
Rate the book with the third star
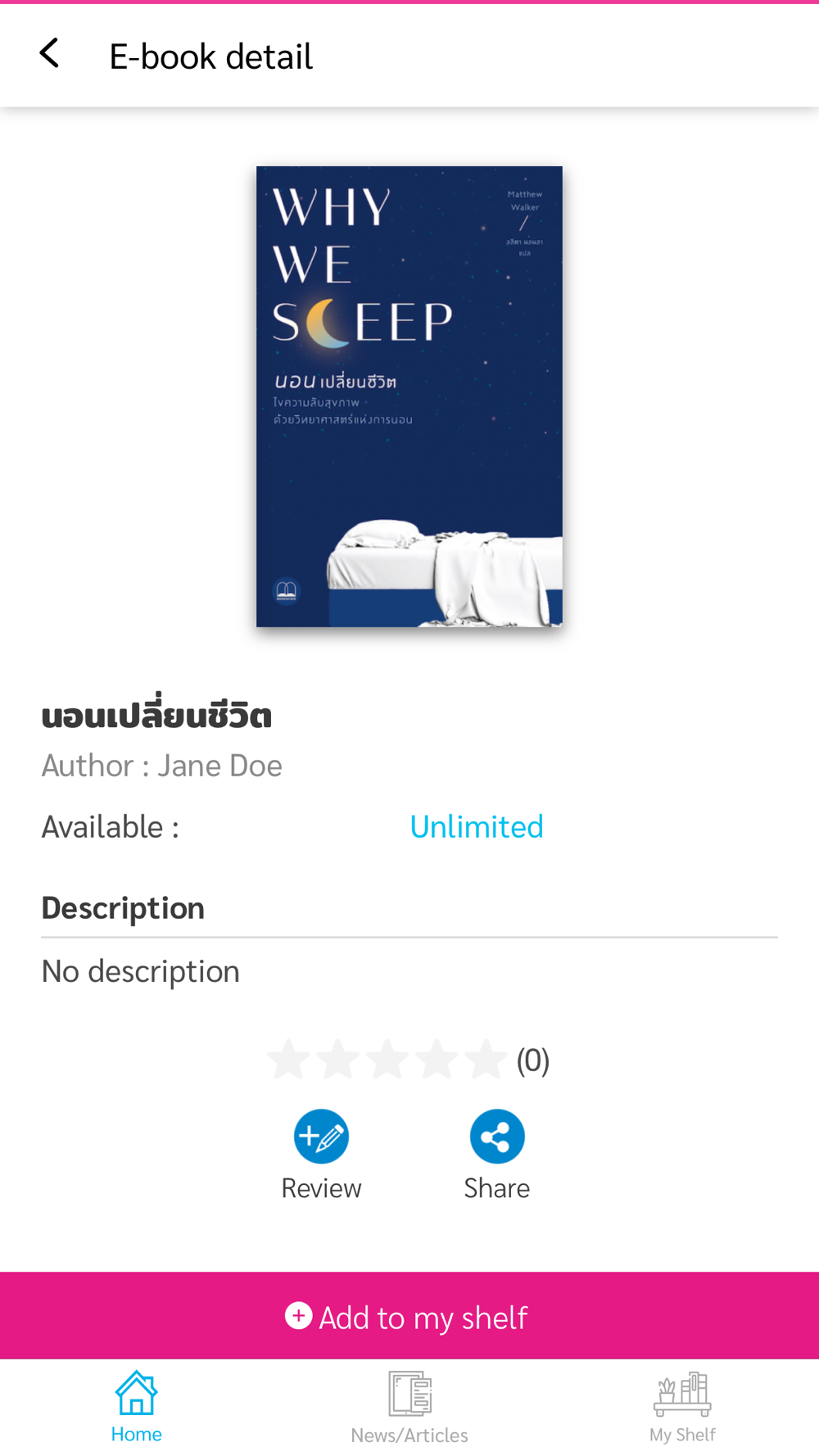coord(387,1059)
